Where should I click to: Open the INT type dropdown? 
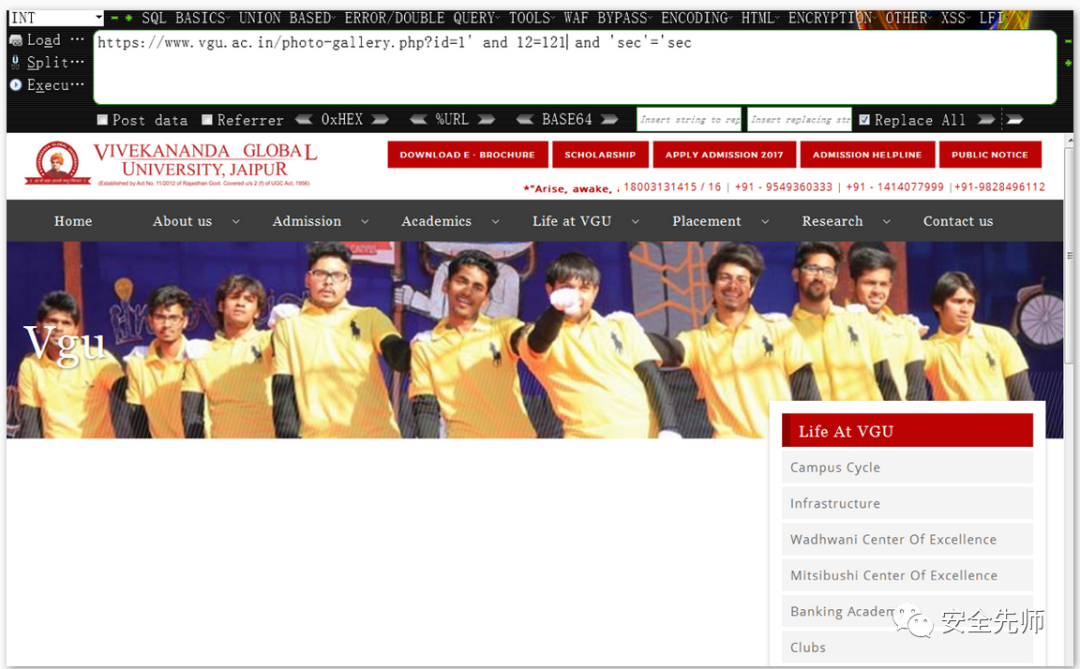(56, 18)
